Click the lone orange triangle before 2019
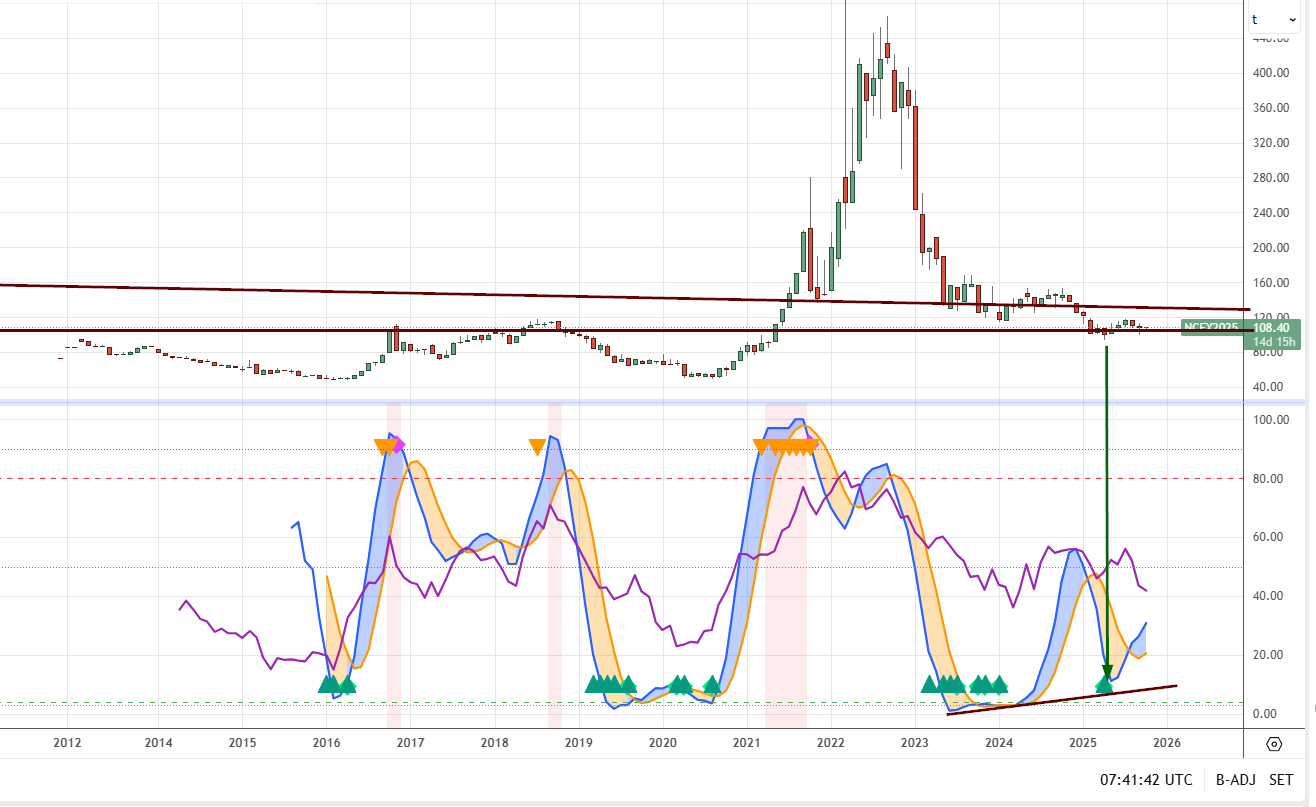This screenshot has height=807, width=1316. (x=537, y=447)
